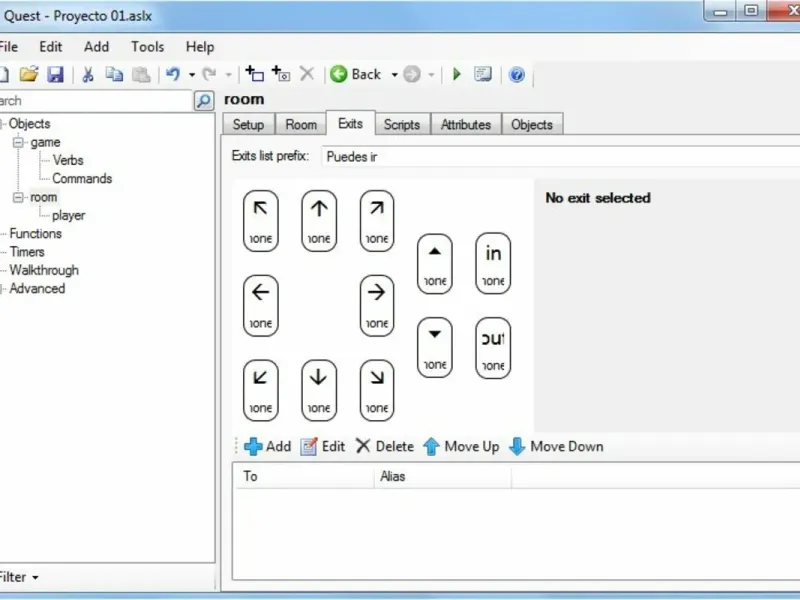Play the game with the green triangle

pyautogui.click(x=457, y=74)
